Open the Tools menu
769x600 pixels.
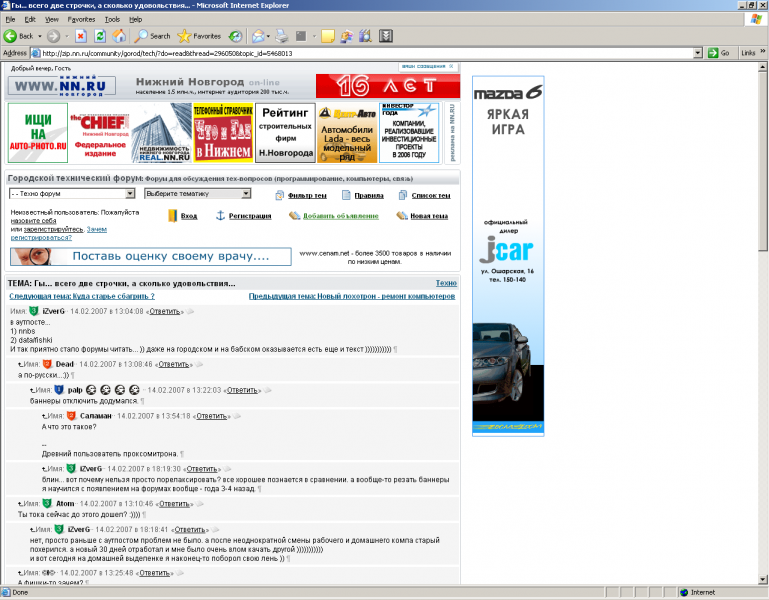pyautogui.click(x=112, y=19)
